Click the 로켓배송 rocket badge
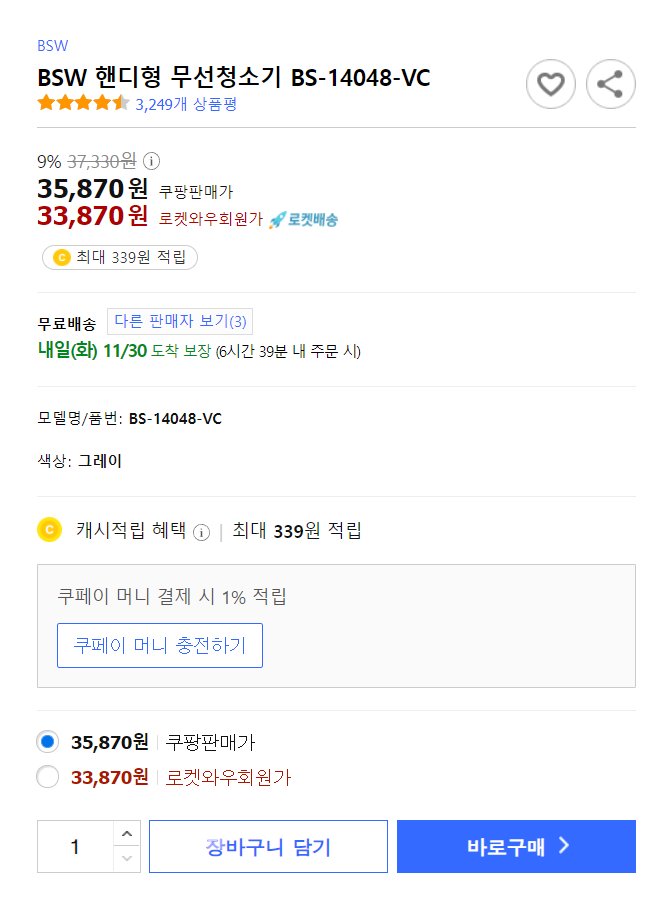 pyautogui.click(x=303, y=220)
